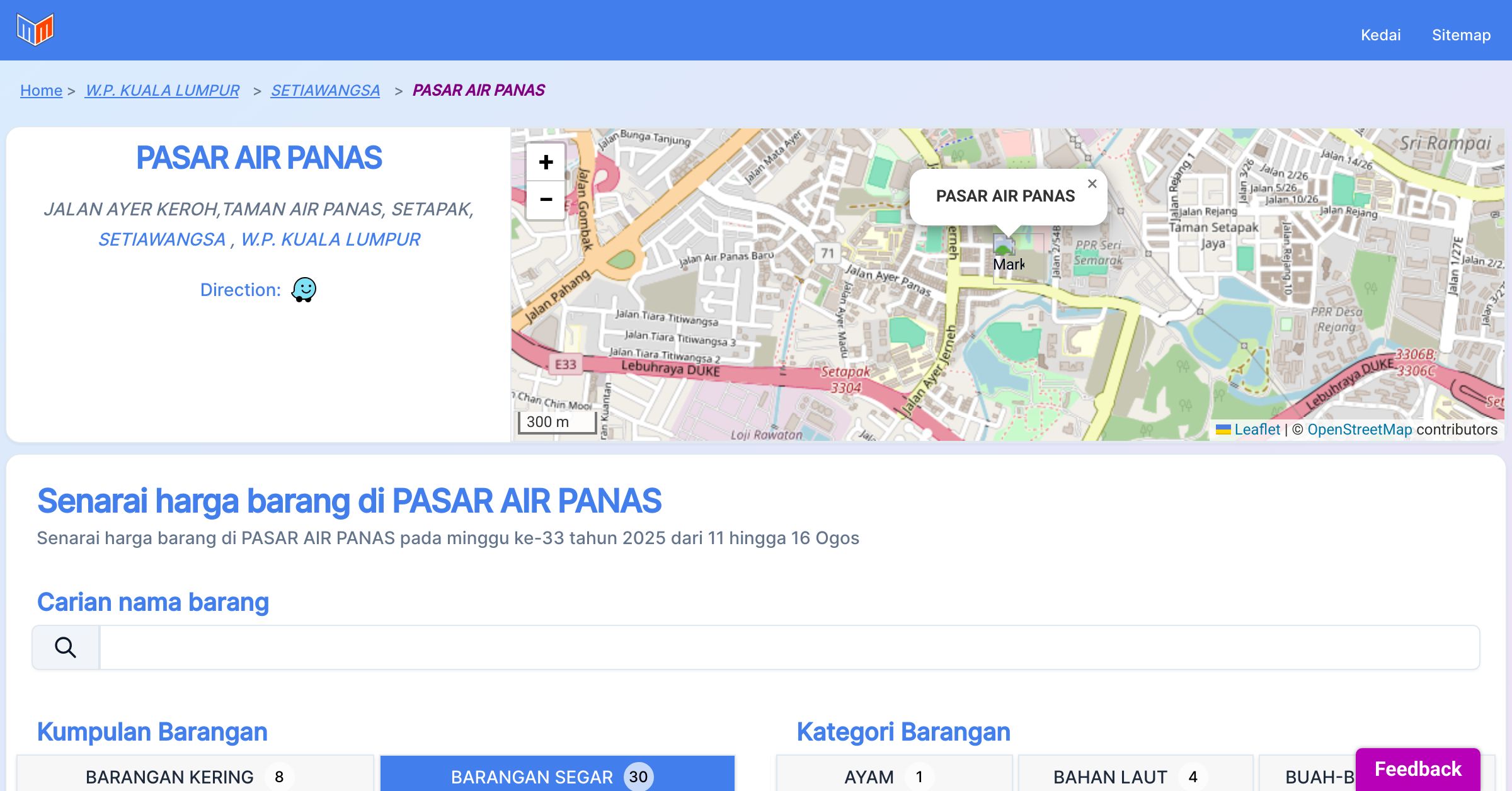Screen dimensions: 1512x791
Task: Zoom out on the map
Action: 546,200
